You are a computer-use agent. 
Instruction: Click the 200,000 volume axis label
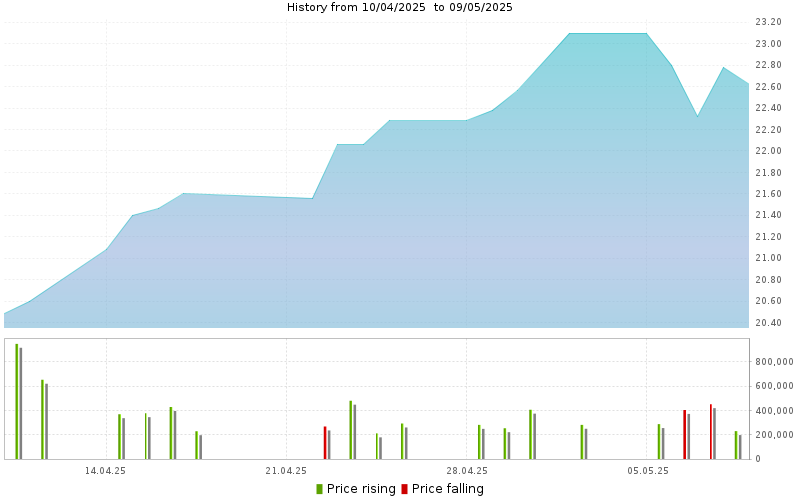coord(774,435)
